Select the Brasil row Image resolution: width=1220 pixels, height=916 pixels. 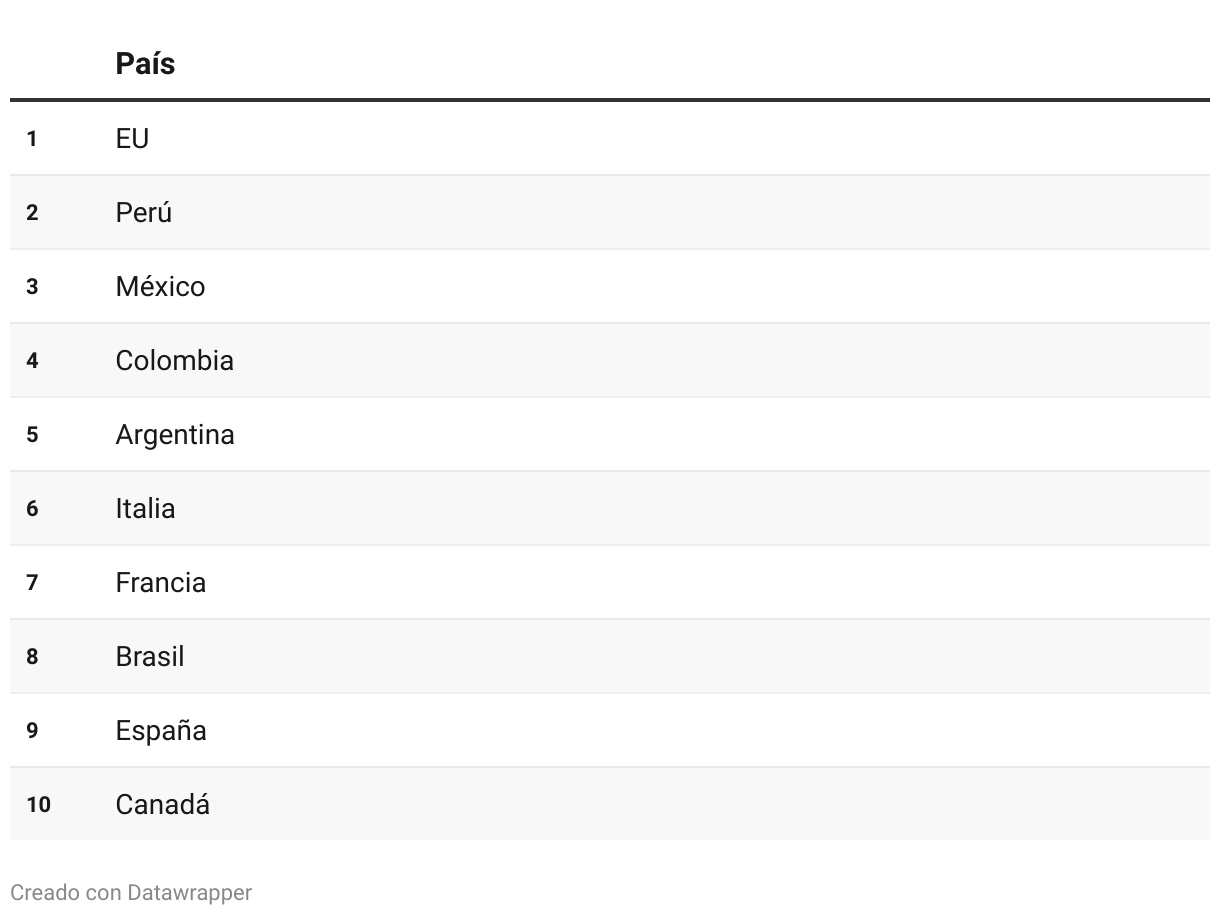610,656
